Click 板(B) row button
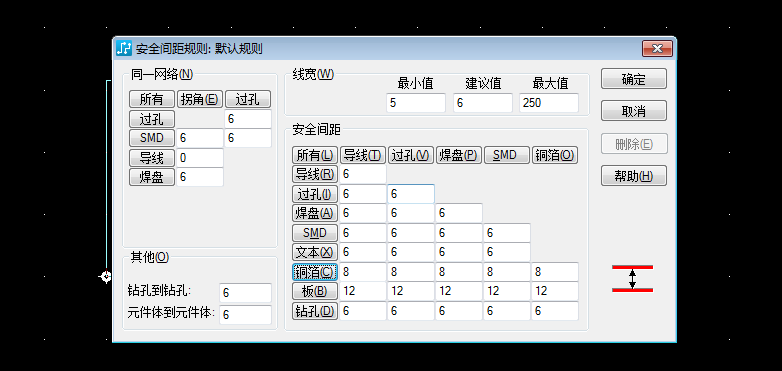 315,291
